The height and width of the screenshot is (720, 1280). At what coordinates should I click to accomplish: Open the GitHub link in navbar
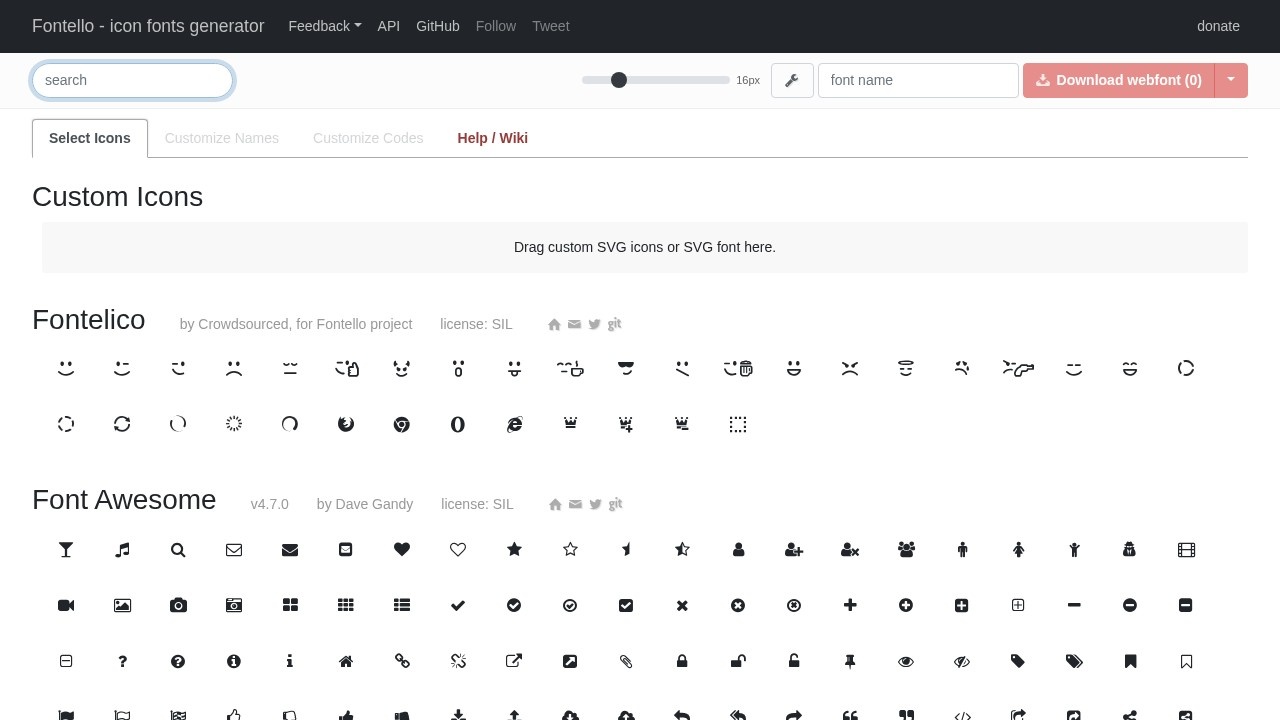click(437, 26)
